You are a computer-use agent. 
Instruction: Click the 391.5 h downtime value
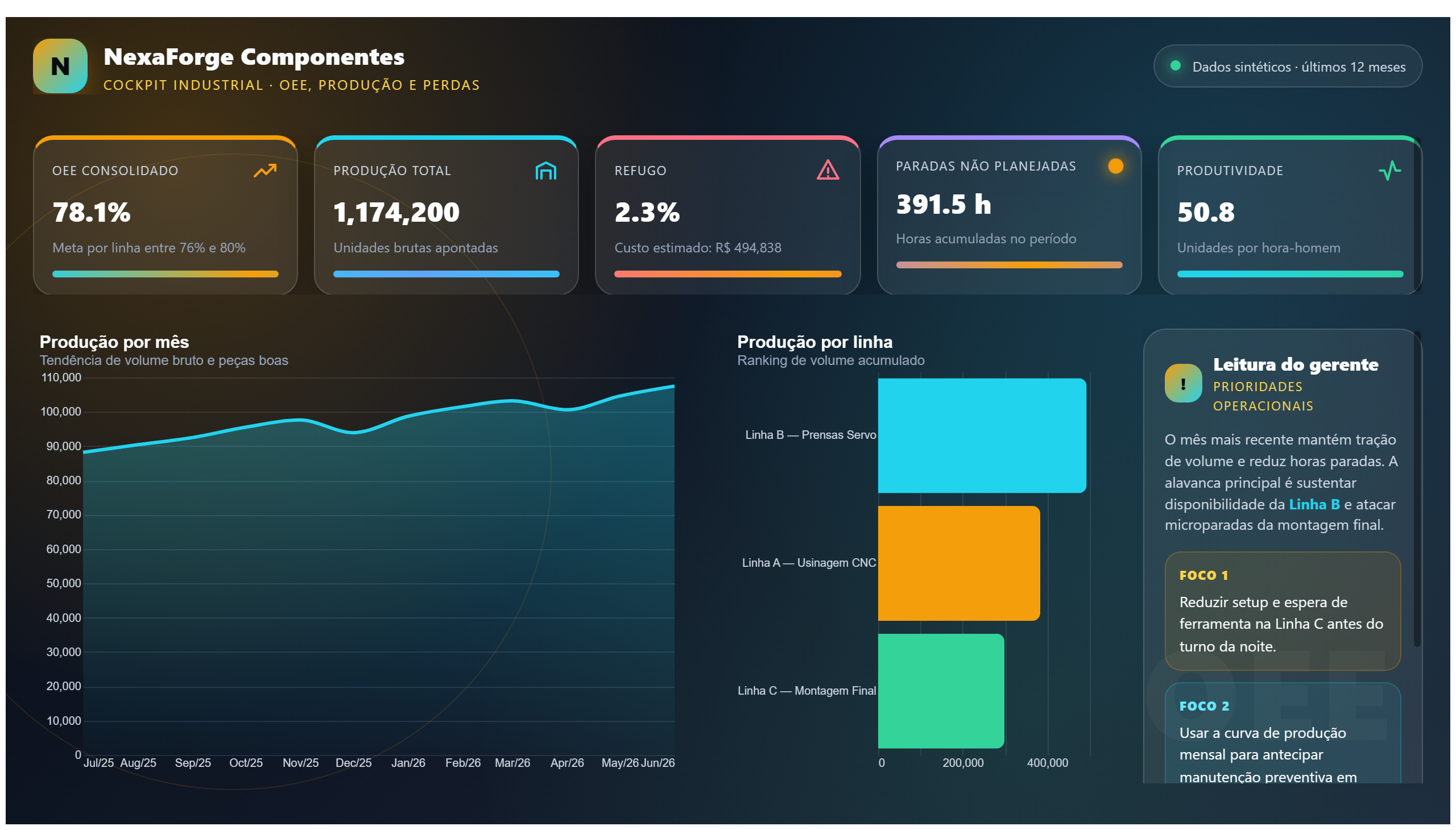(944, 204)
